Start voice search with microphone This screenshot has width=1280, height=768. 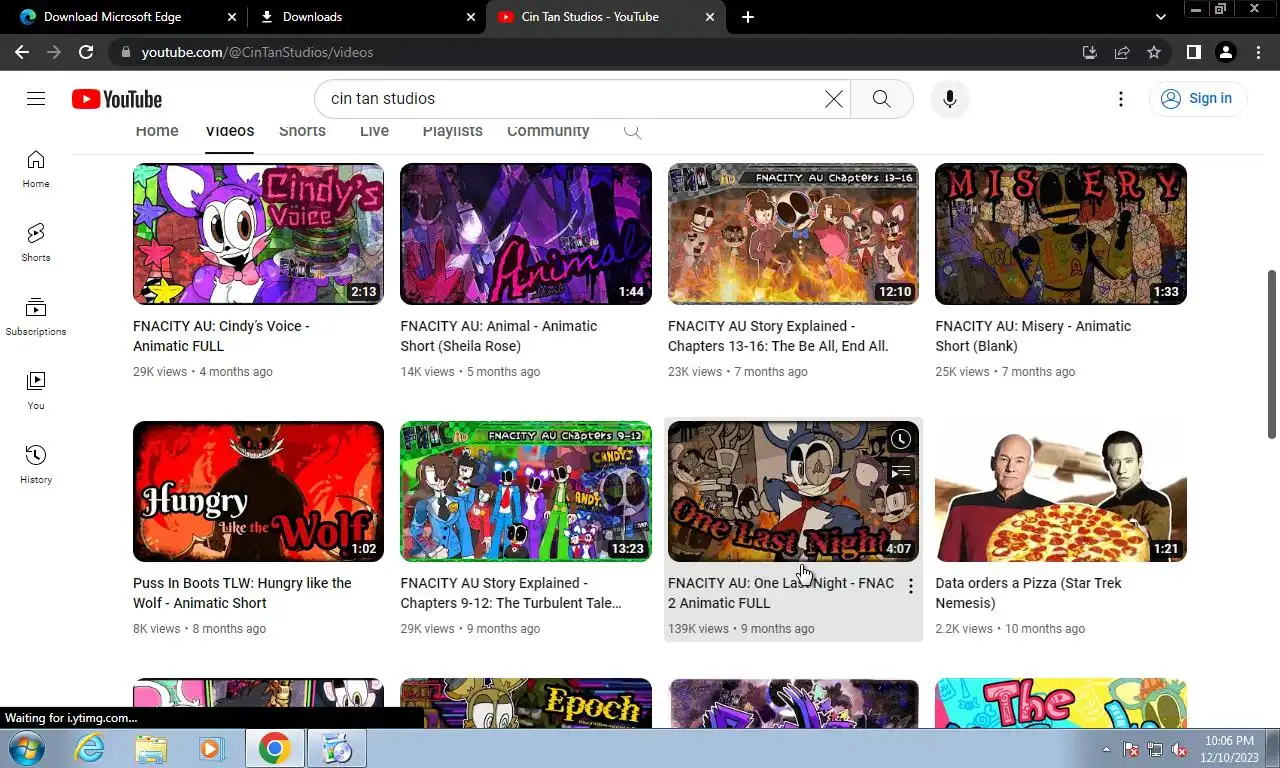950,99
